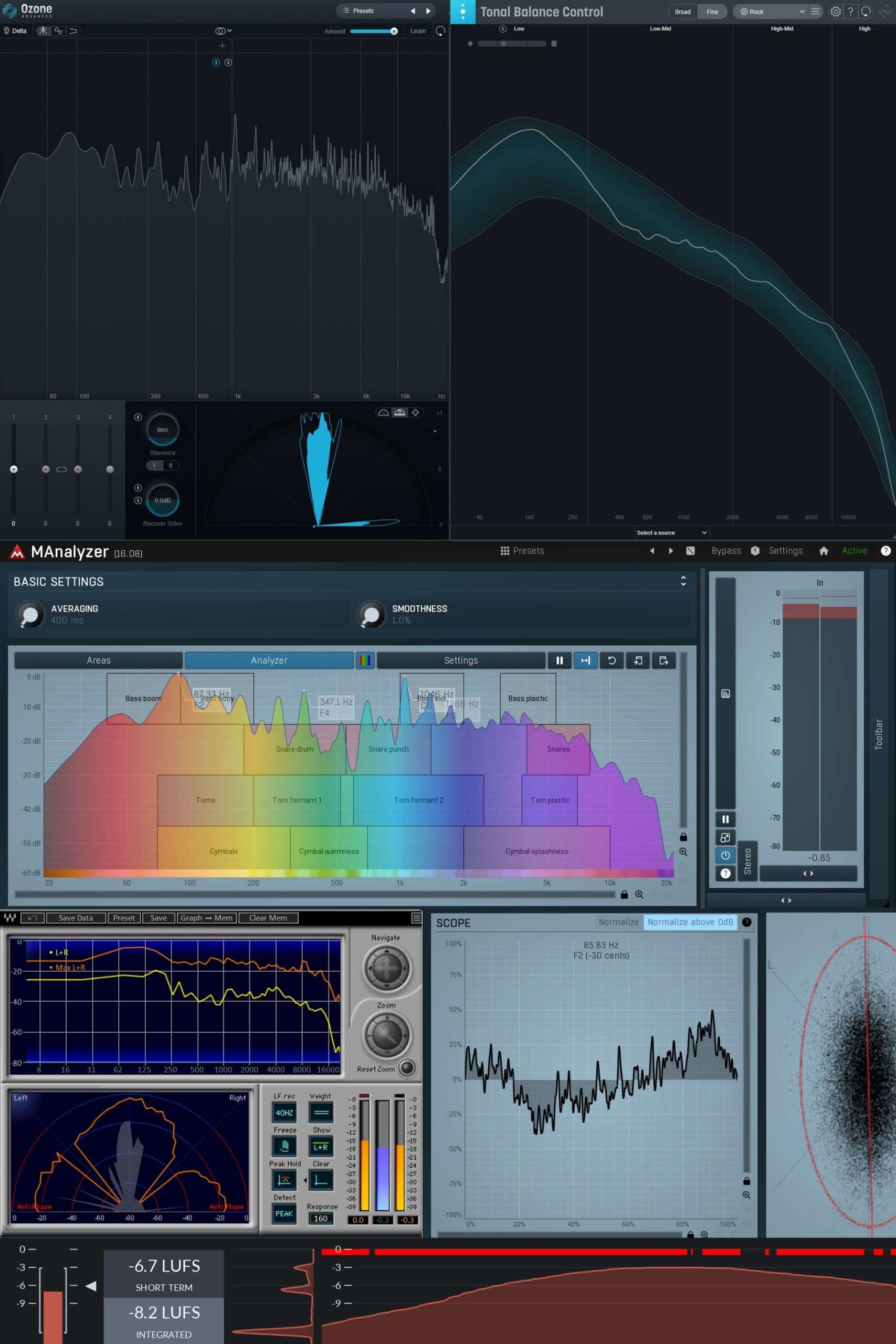
Task: Click the Waves Graph to Mem button
Action: pyautogui.click(x=206, y=918)
